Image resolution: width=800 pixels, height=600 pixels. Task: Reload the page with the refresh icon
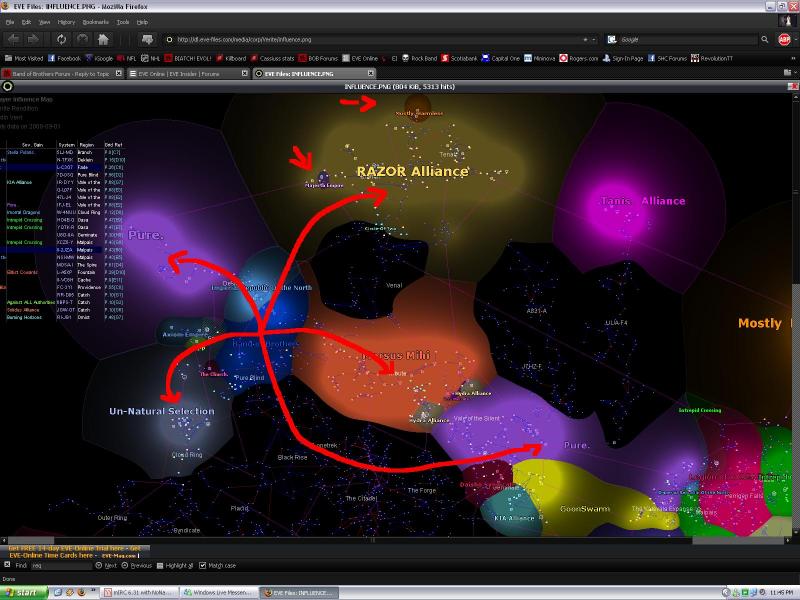[61, 39]
